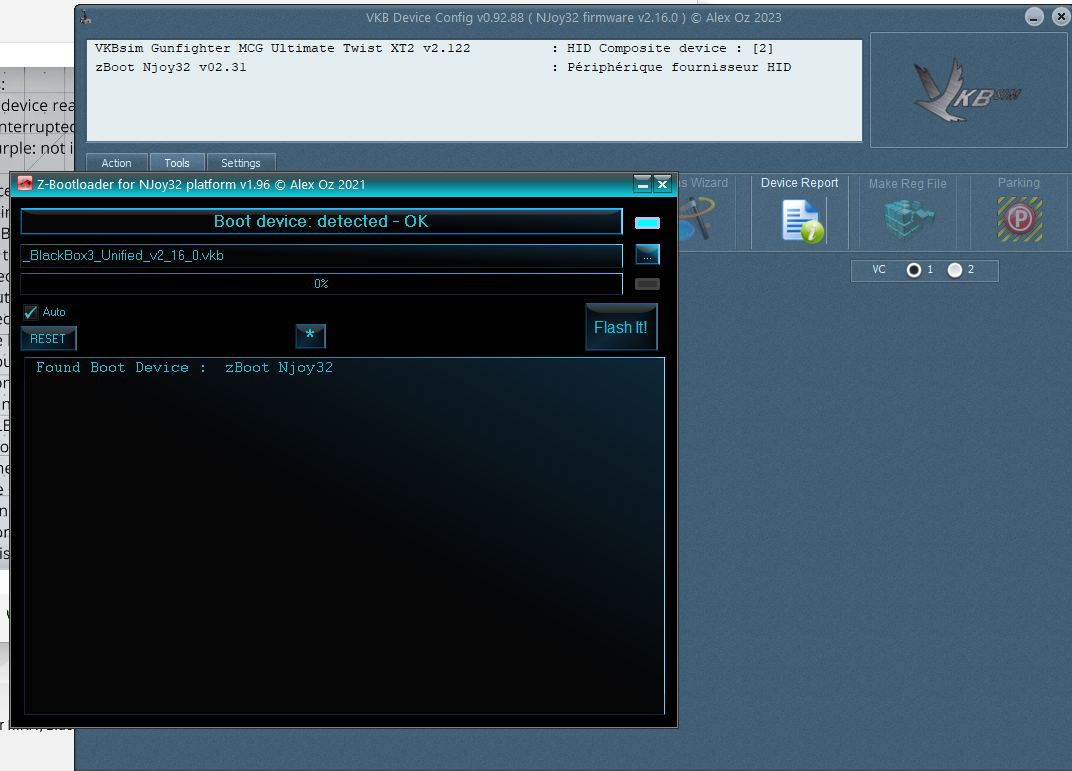
Task: Click the HID Composite device text
Action: click(670, 49)
